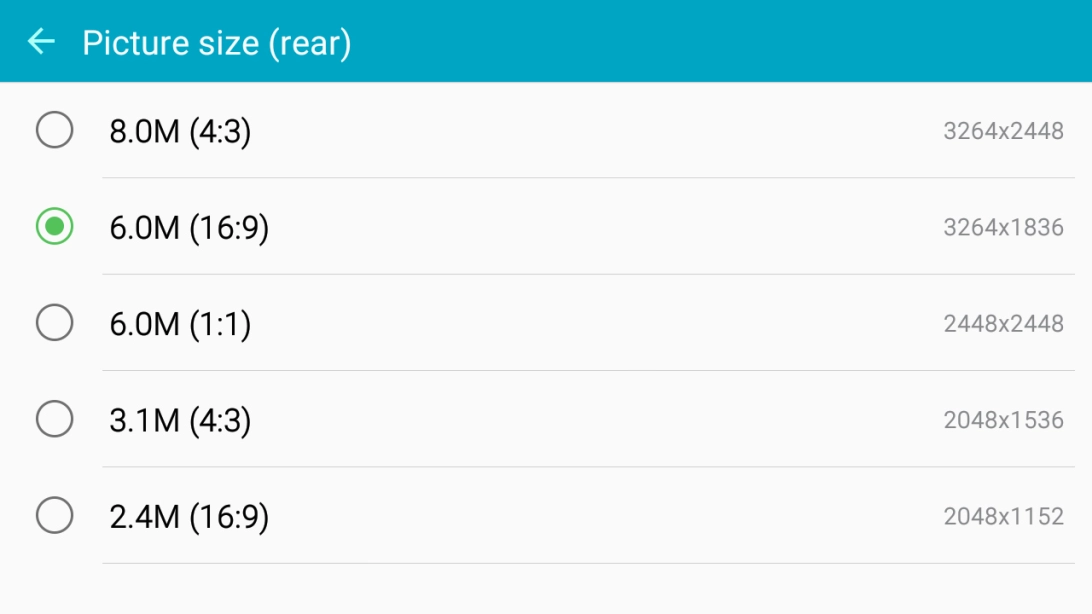Click blank space below the 2.4M option
This screenshot has height=614, width=1092.
click(x=546, y=590)
